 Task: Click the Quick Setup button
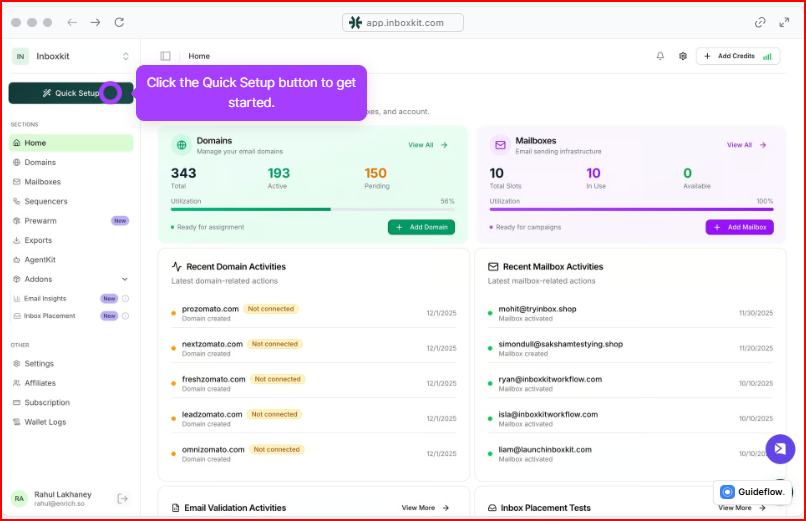click(x=71, y=93)
